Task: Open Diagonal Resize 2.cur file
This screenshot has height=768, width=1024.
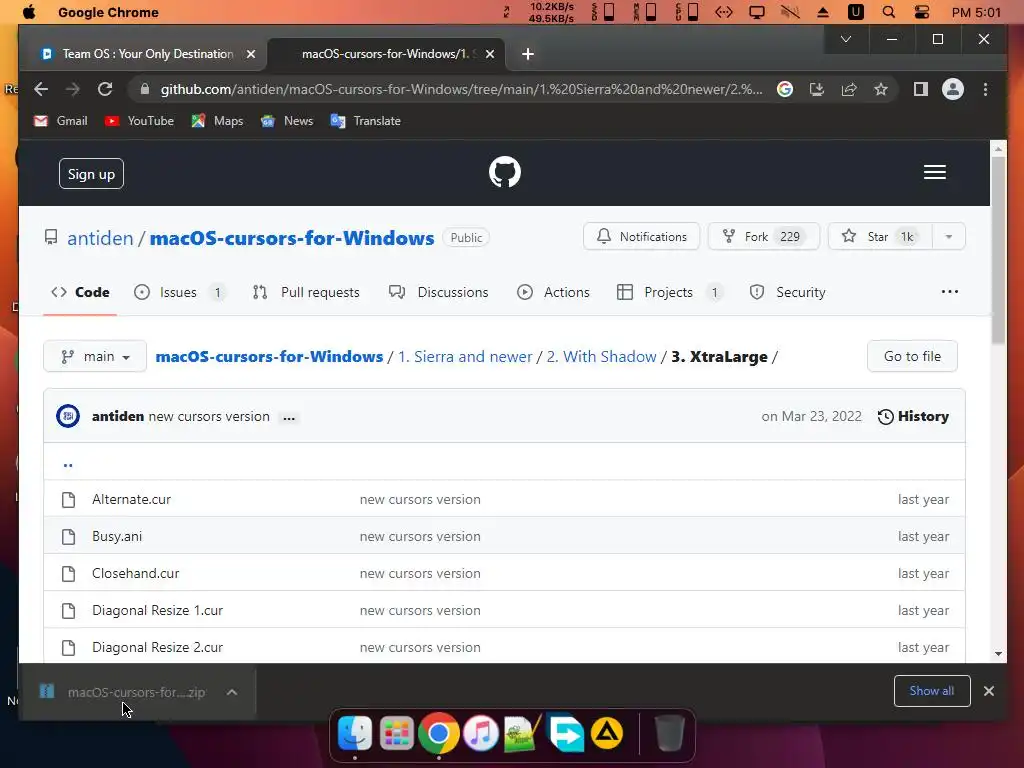Action: coord(157,648)
